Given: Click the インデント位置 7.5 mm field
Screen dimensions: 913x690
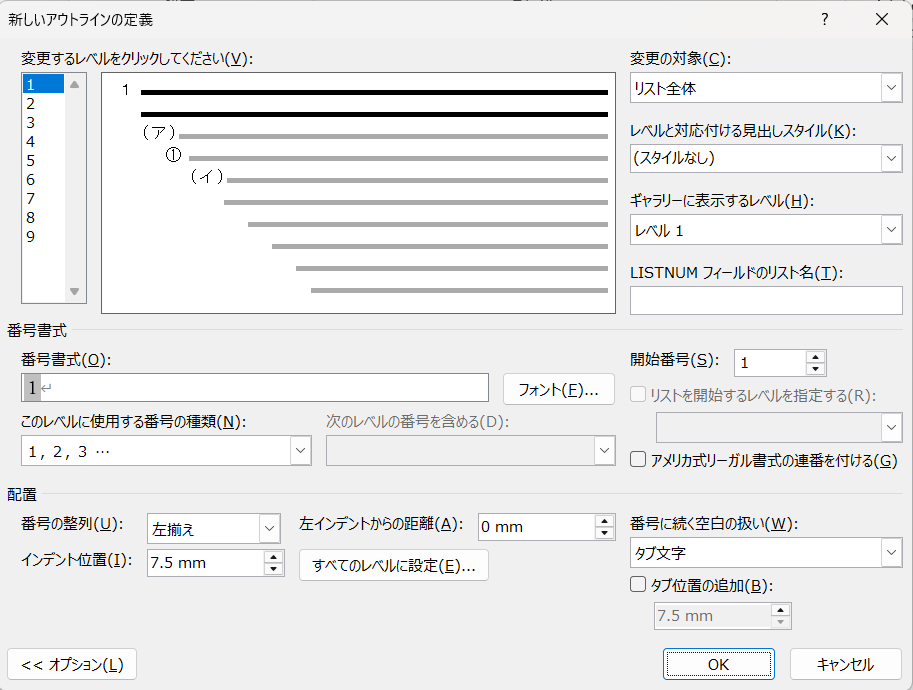Looking at the screenshot, I should click(x=206, y=563).
